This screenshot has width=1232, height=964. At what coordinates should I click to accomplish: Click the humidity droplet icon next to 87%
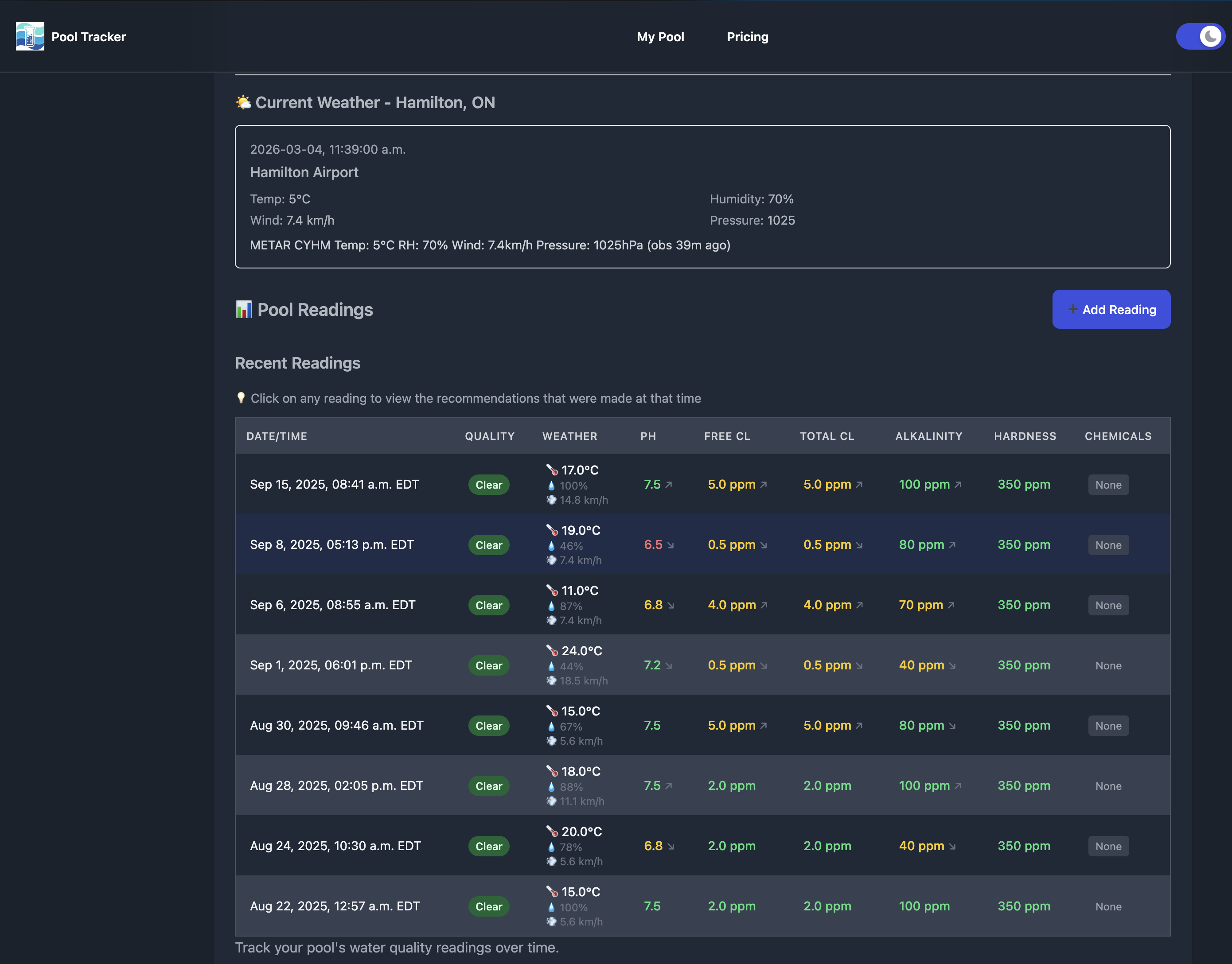[x=552, y=606]
